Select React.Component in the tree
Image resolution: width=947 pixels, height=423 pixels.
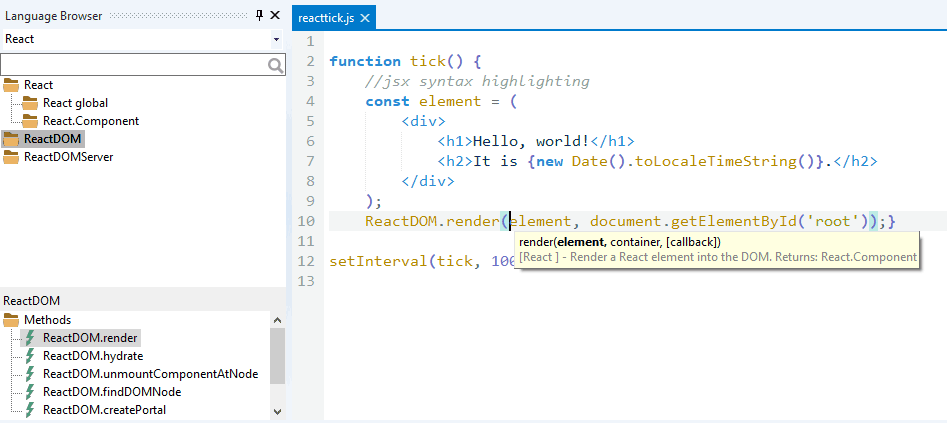[91, 121]
